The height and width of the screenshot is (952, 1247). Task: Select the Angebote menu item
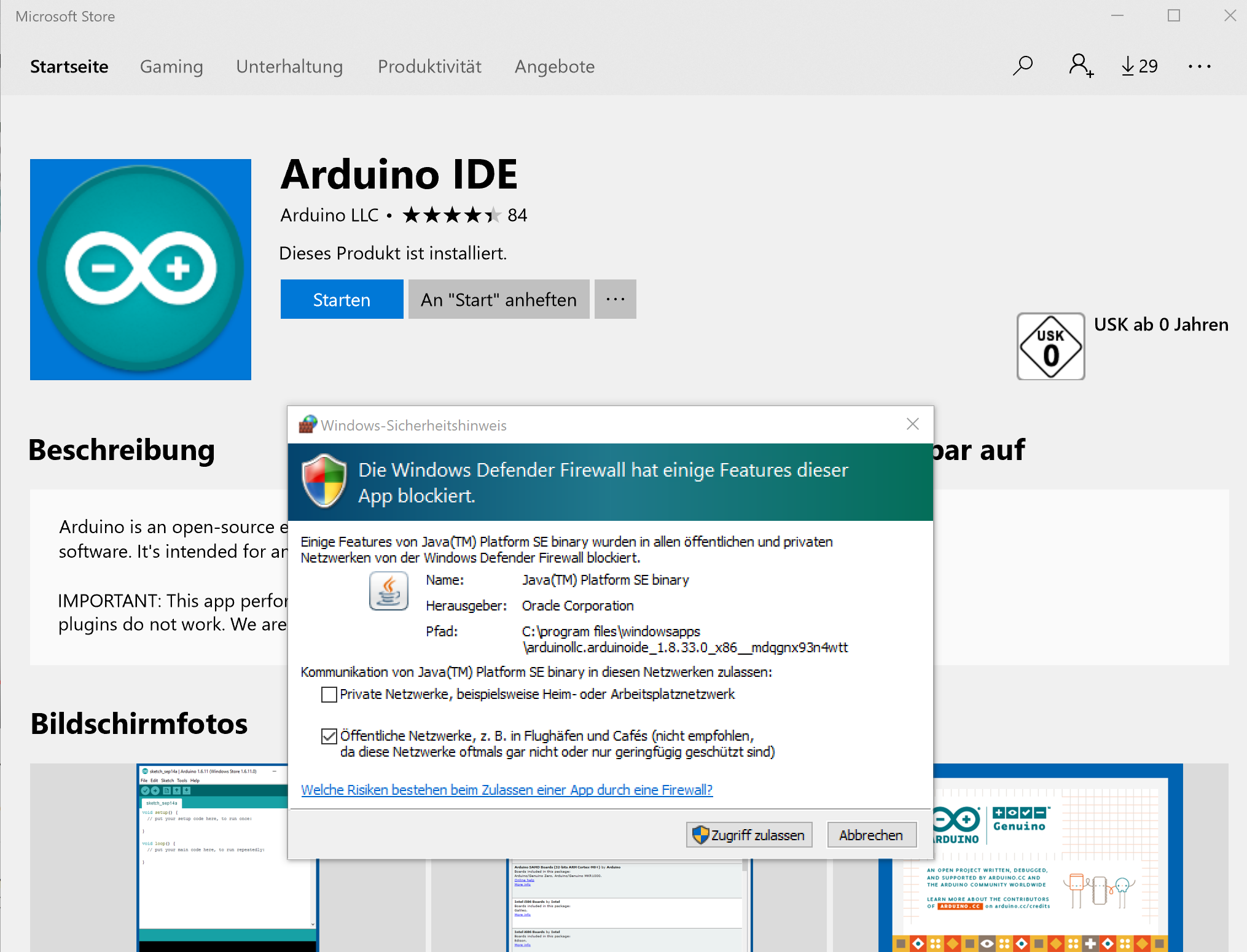point(553,66)
